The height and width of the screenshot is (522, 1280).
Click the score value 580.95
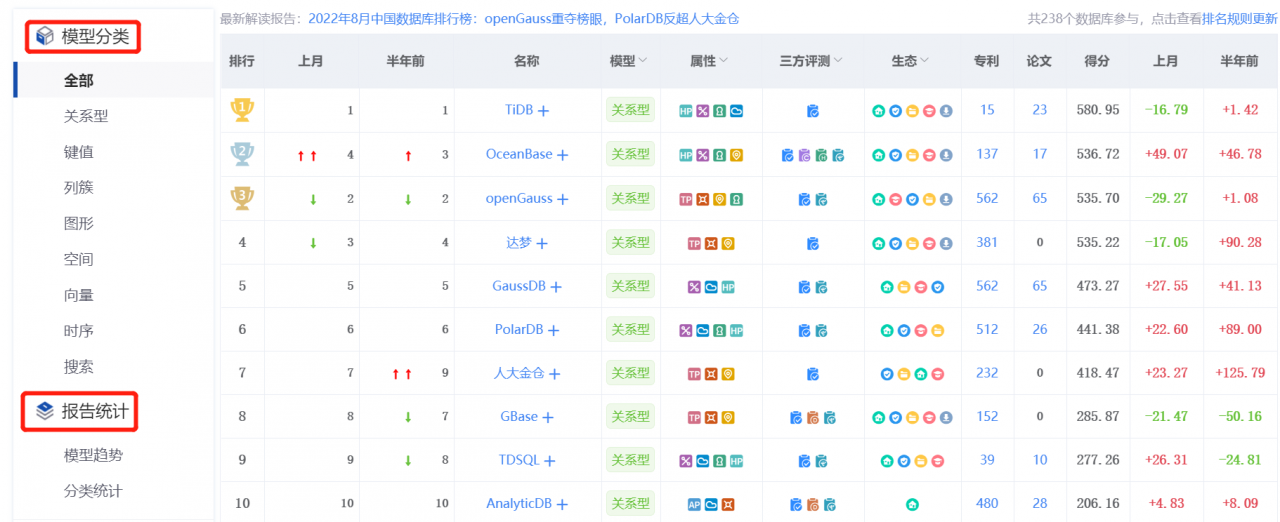(1098, 110)
